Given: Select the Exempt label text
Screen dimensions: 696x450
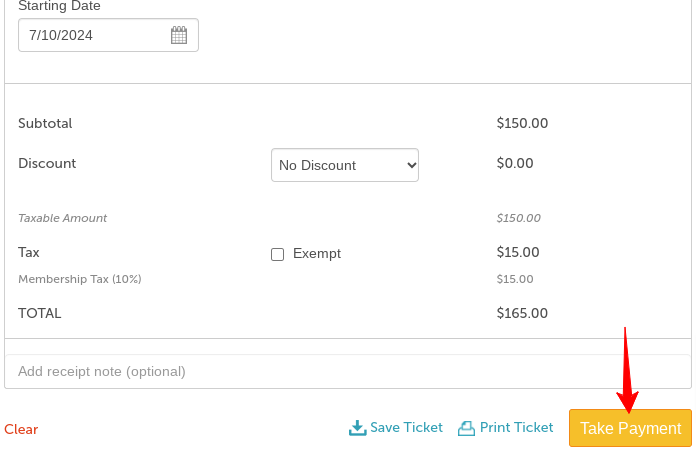Looking at the screenshot, I should [x=317, y=253].
